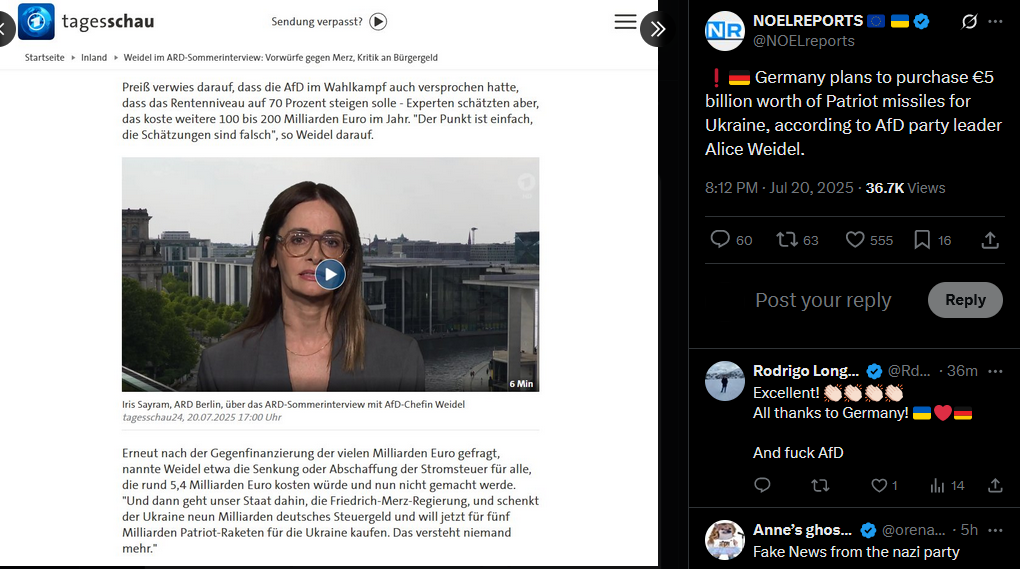The width and height of the screenshot is (1020, 569).
Task: Click 'tagesschau24, 20.07.2025 17:00 Uhr' text
Action: tap(202, 417)
